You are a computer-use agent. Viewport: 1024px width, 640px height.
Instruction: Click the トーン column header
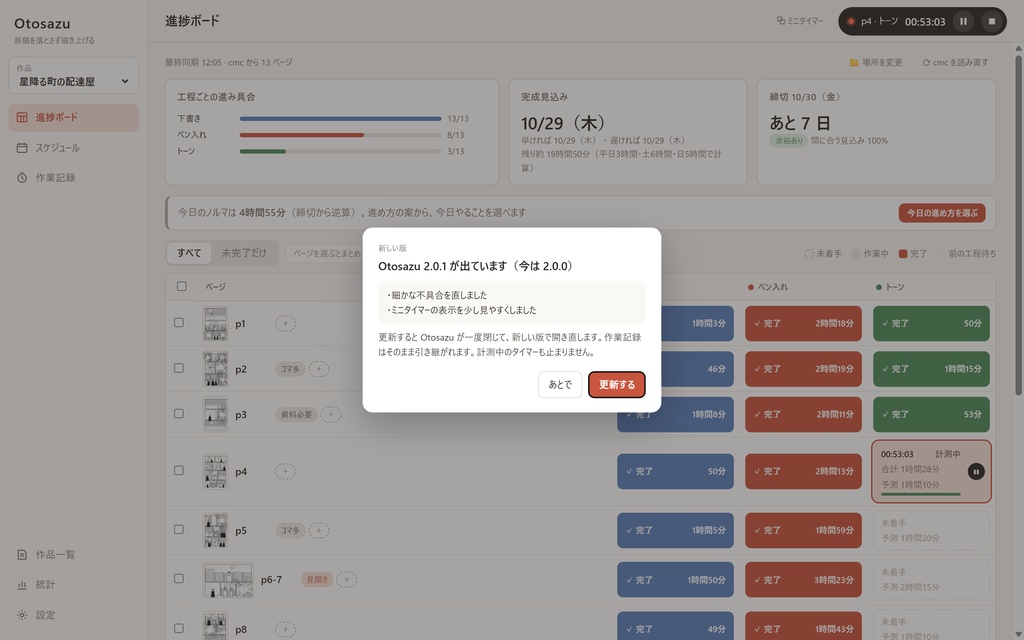point(890,287)
